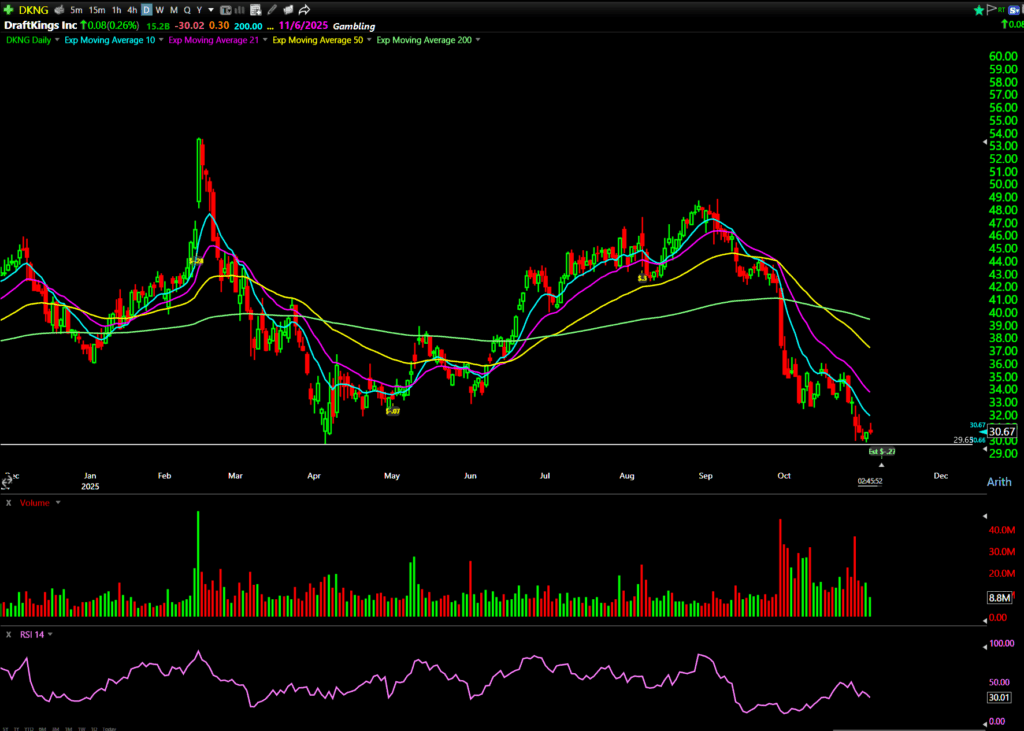Click the pencil drawing tool icon
1024x731 pixels.
(x=272, y=9)
